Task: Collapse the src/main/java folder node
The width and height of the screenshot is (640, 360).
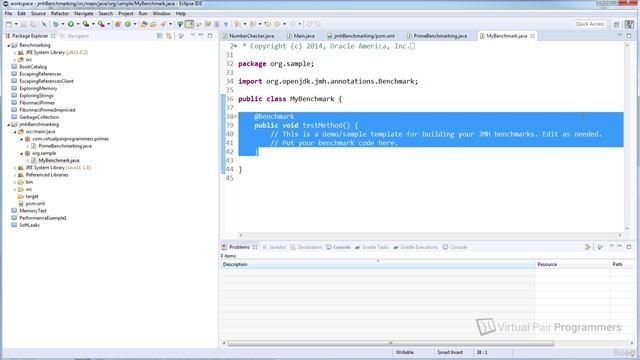Action: 15,132
